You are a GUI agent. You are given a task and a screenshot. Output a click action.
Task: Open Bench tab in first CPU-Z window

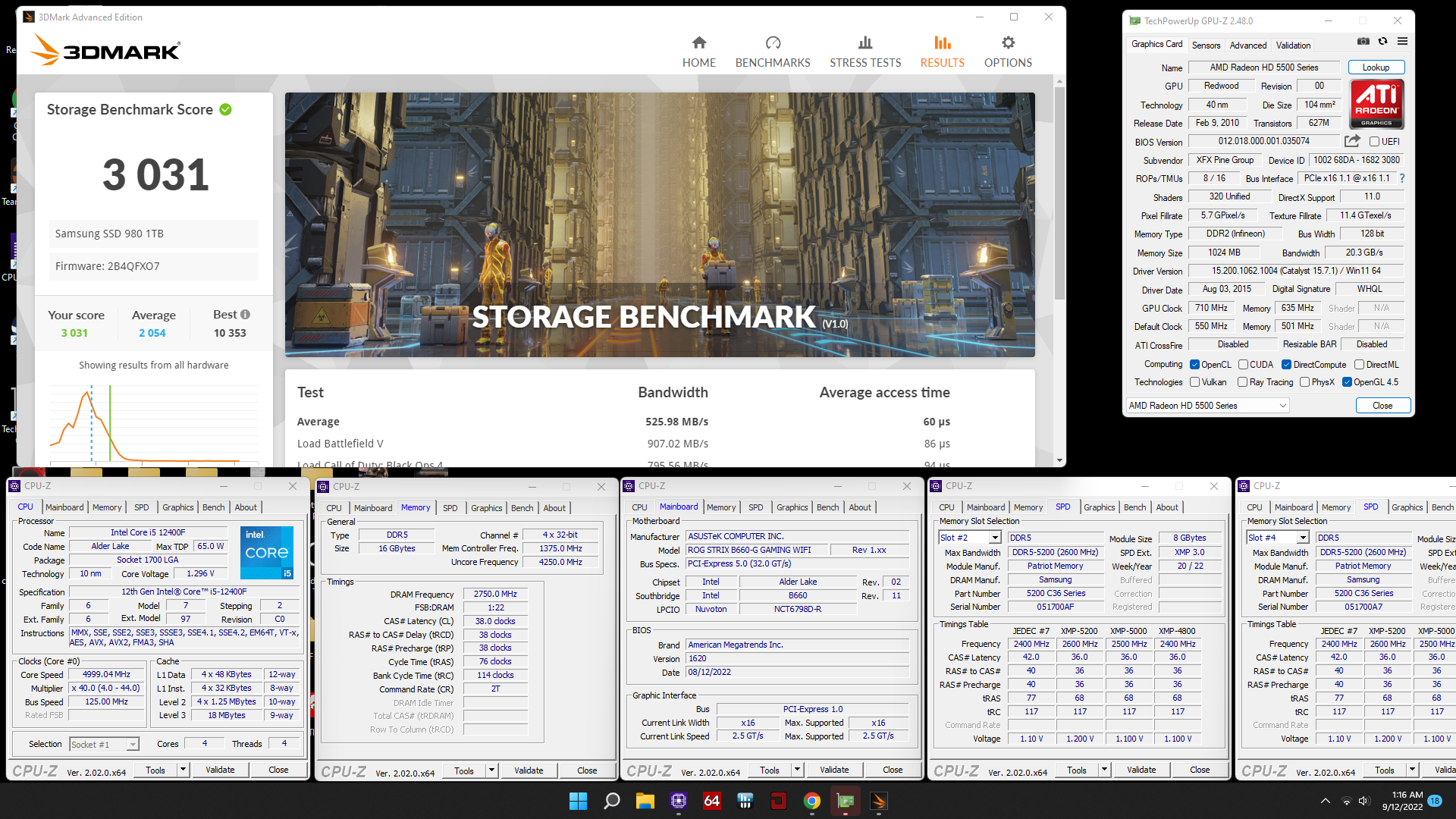click(x=213, y=507)
